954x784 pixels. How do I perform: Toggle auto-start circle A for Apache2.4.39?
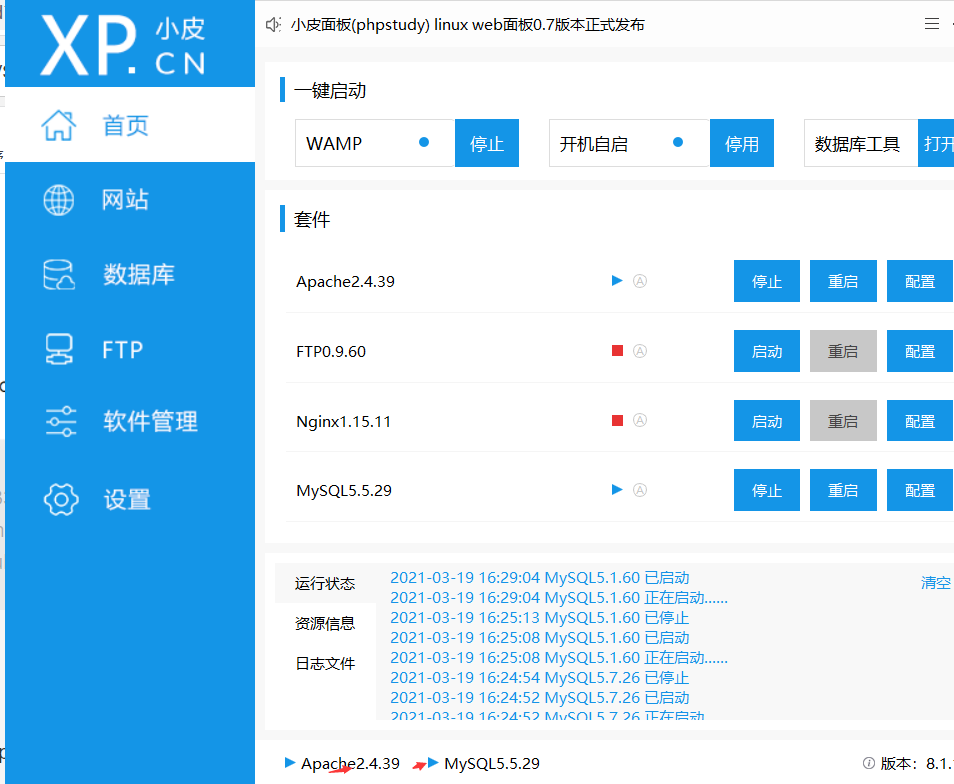pos(640,281)
